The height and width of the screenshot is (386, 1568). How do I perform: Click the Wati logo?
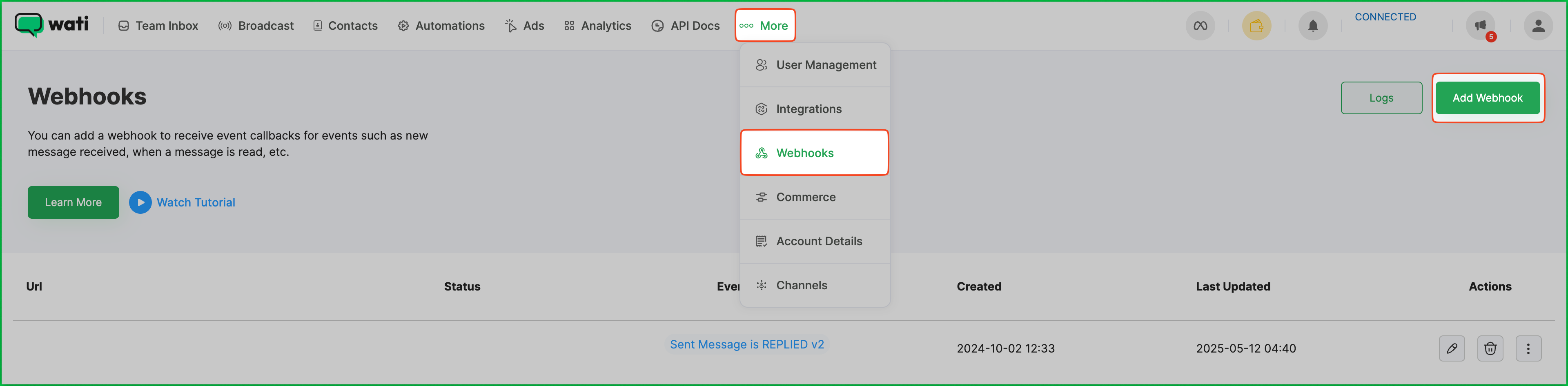(x=51, y=25)
